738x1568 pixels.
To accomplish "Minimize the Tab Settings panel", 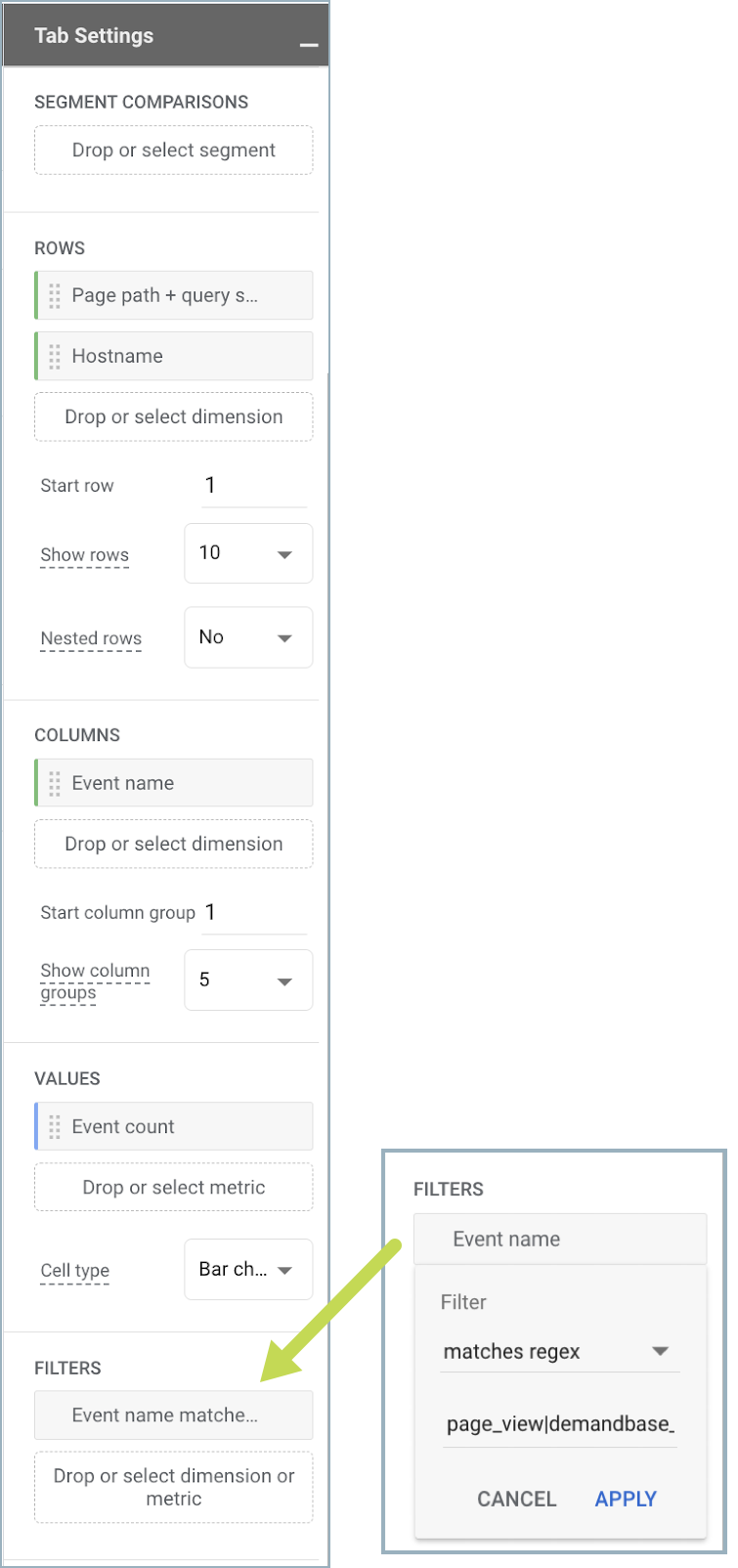I will point(309,45).
